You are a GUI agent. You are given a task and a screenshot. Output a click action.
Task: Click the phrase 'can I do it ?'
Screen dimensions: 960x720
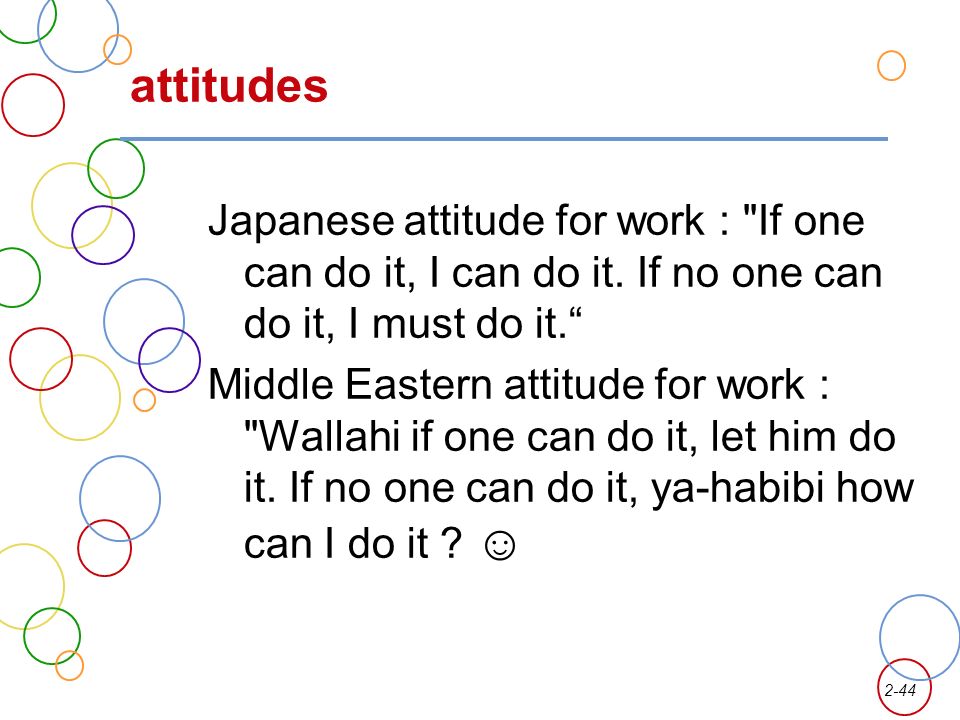pos(353,543)
